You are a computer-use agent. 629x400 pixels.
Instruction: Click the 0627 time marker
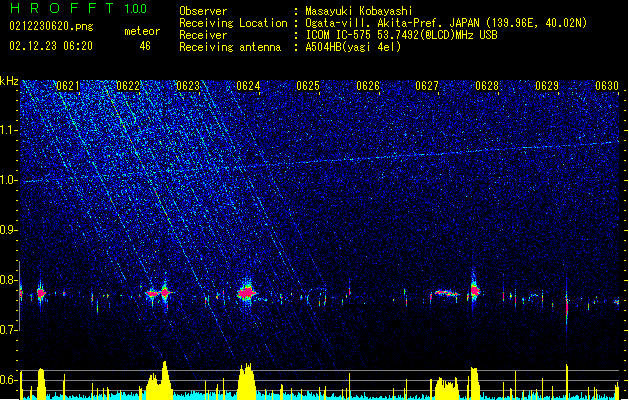pyautogui.click(x=427, y=86)
